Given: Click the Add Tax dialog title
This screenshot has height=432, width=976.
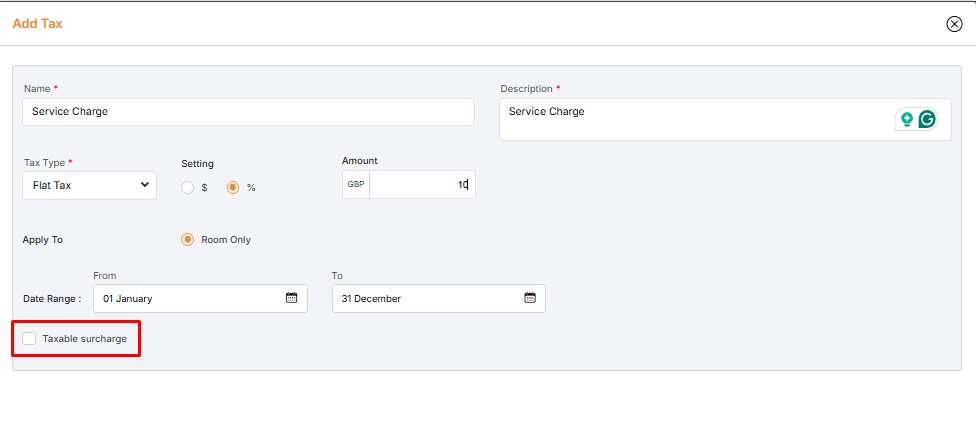Looking at the screenshot, I should 38,23.
